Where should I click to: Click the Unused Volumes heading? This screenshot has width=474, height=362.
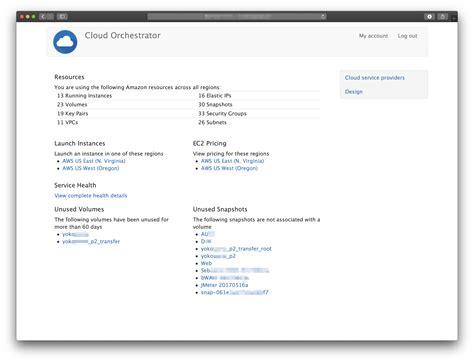click(x=79, y=209)
